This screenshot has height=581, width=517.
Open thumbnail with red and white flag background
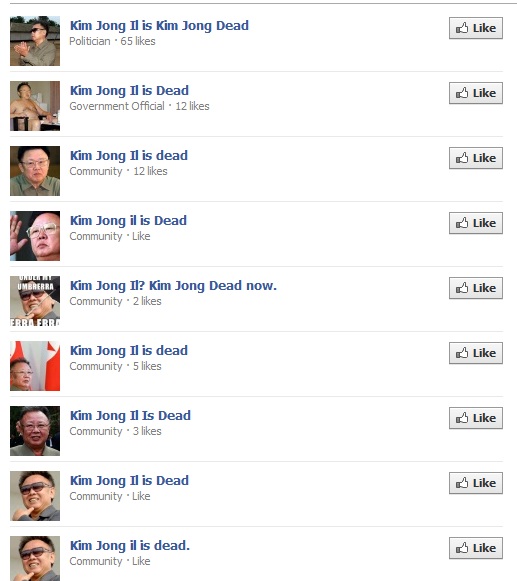(x=35, y=366)
